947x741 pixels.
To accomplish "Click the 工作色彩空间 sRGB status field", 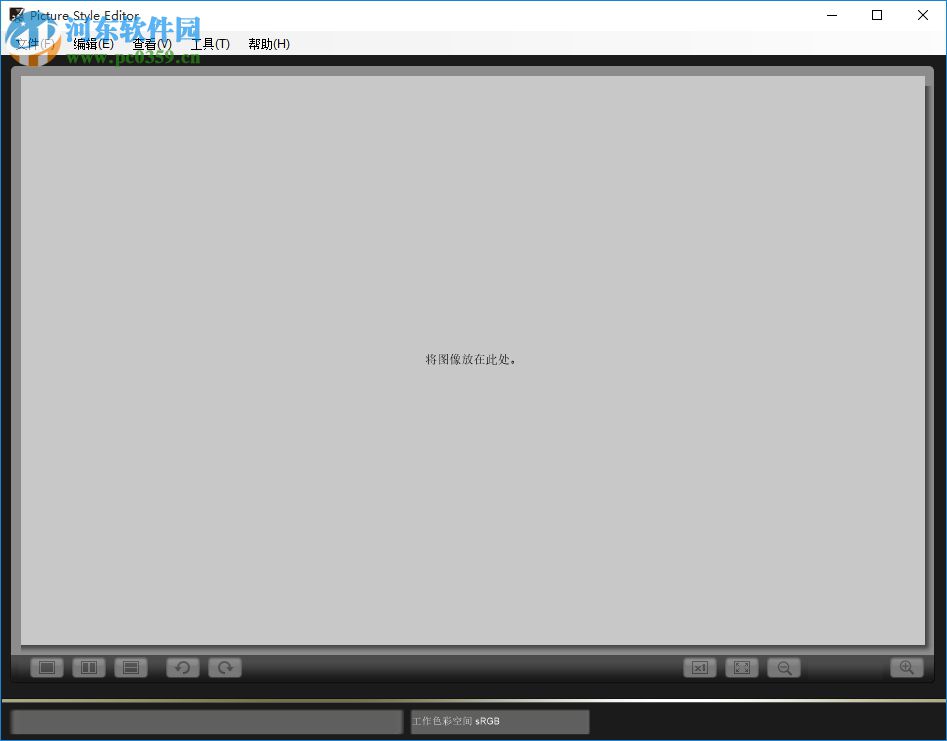I will click(497, 721).
